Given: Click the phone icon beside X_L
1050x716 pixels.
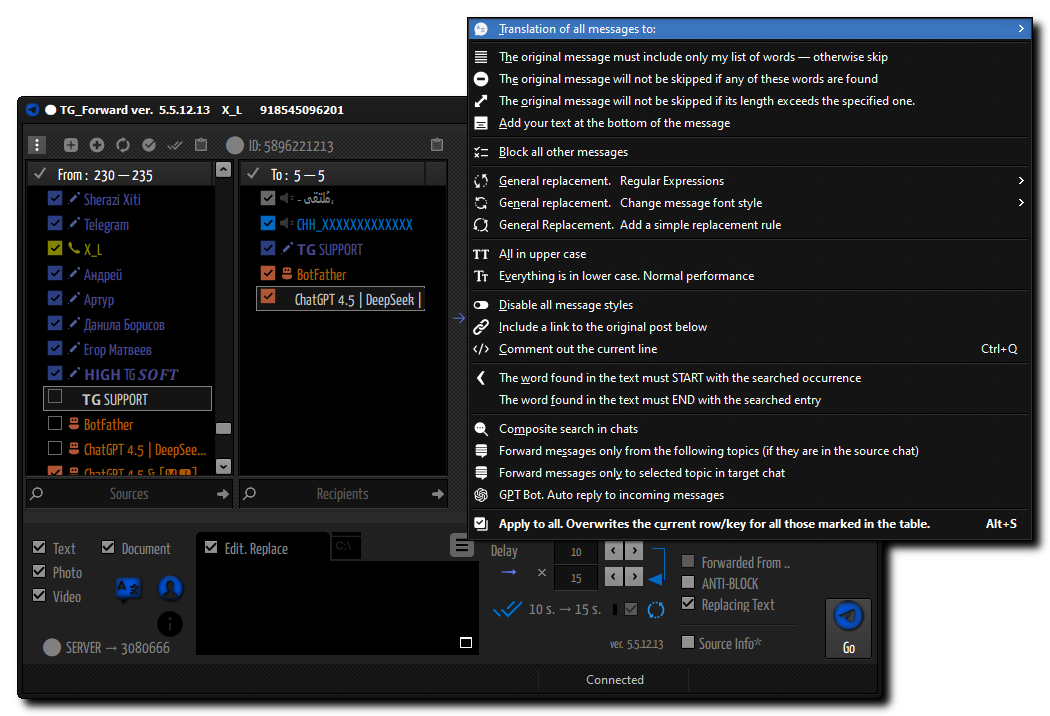Looking at the screenshot, I should point(74,248).
